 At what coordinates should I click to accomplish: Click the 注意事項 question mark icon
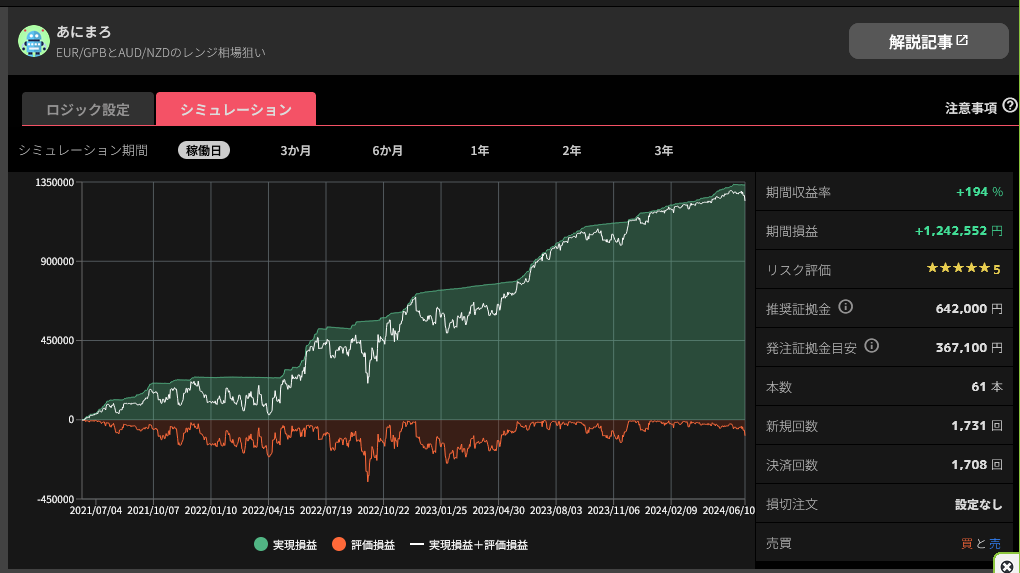(x=1010, y=106)
